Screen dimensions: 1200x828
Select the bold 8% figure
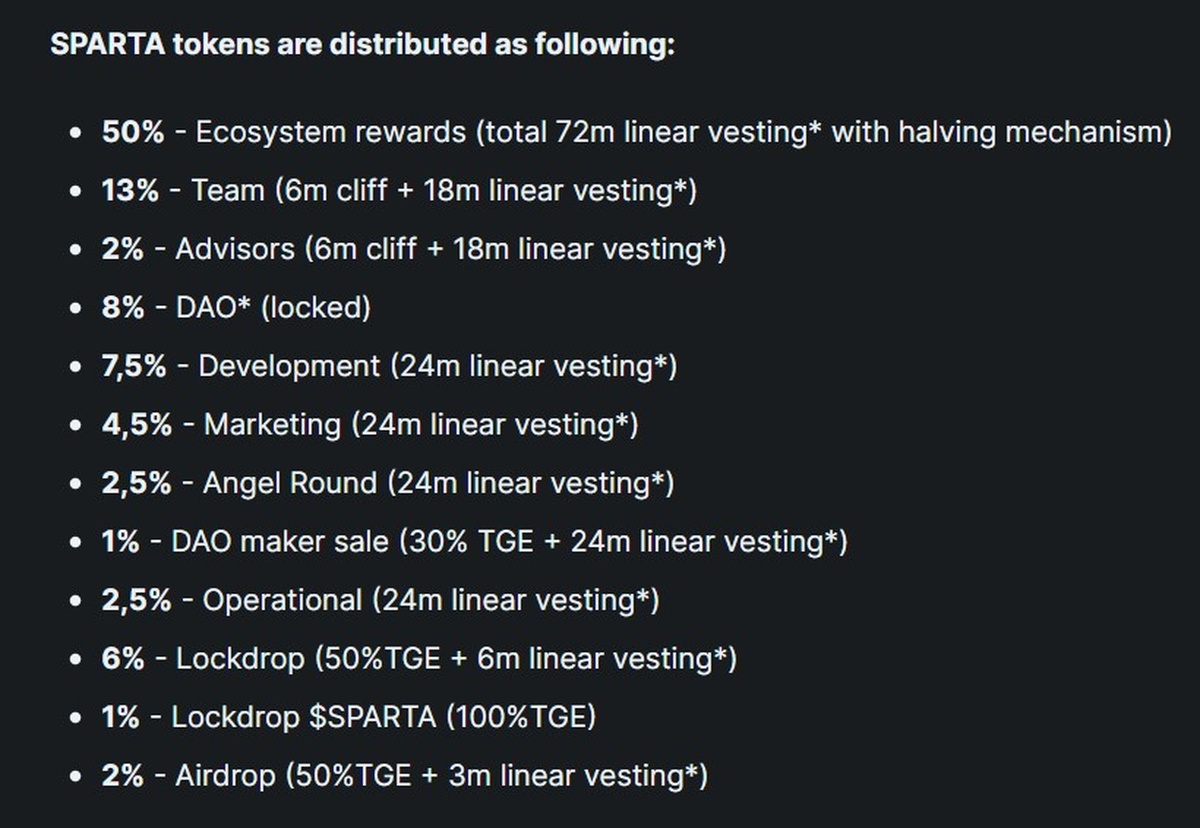click(123, 307)
